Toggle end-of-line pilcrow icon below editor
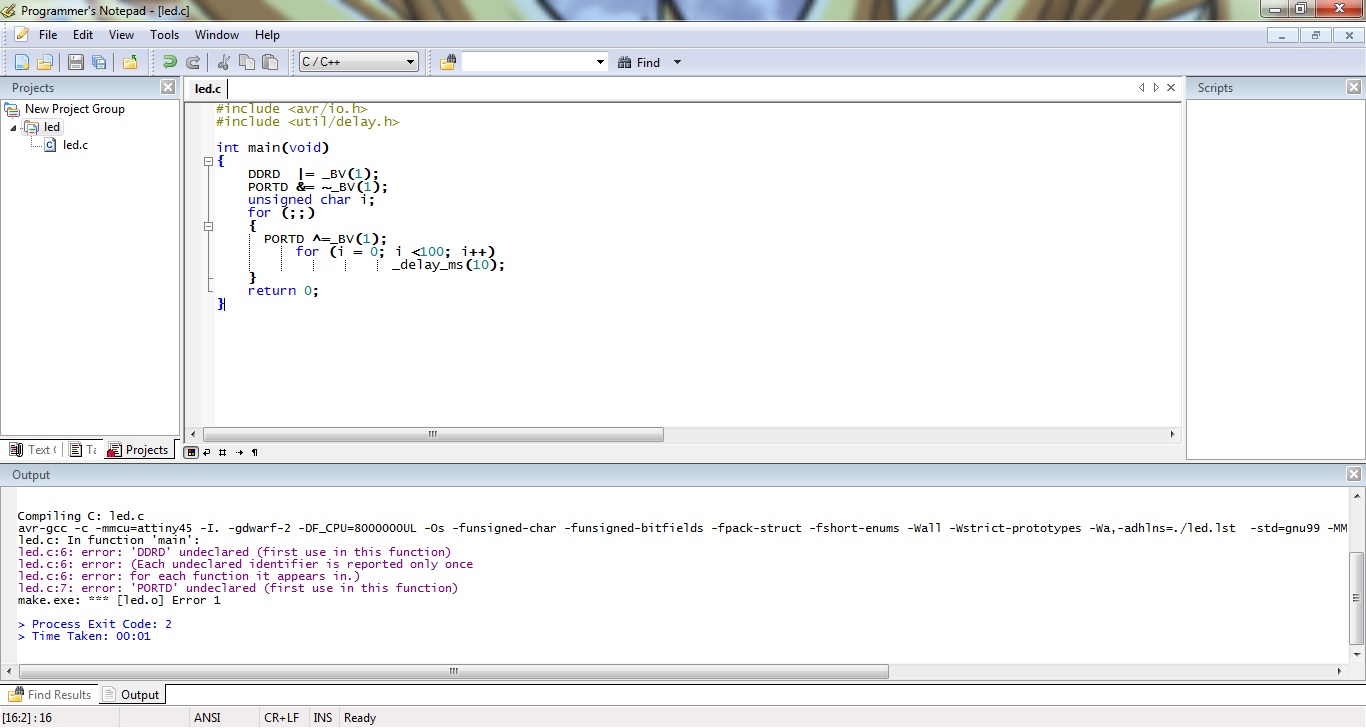Viewport: 1366px width, 728px height. 254,452
